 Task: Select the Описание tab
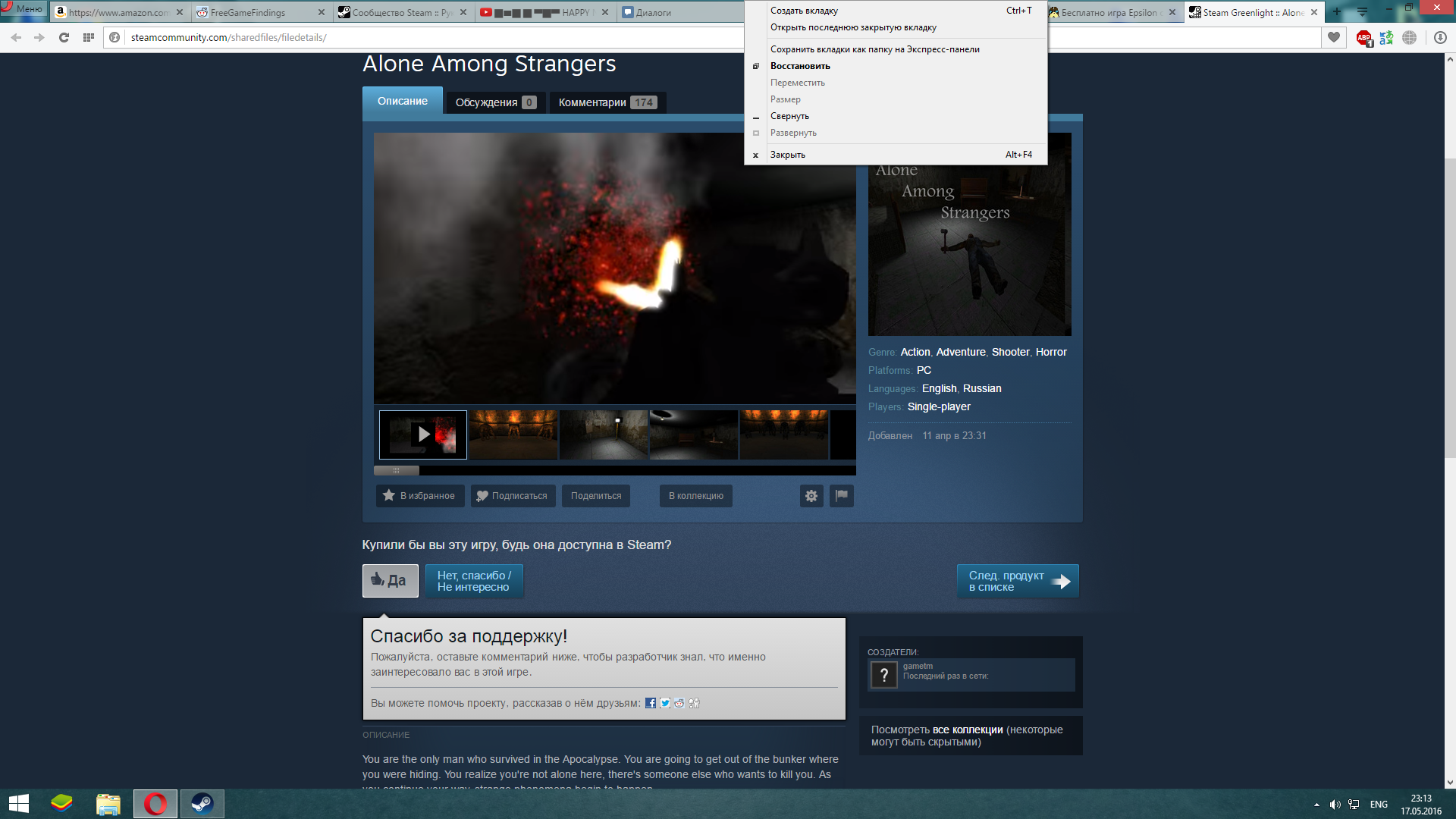click(x=403, y=101)
